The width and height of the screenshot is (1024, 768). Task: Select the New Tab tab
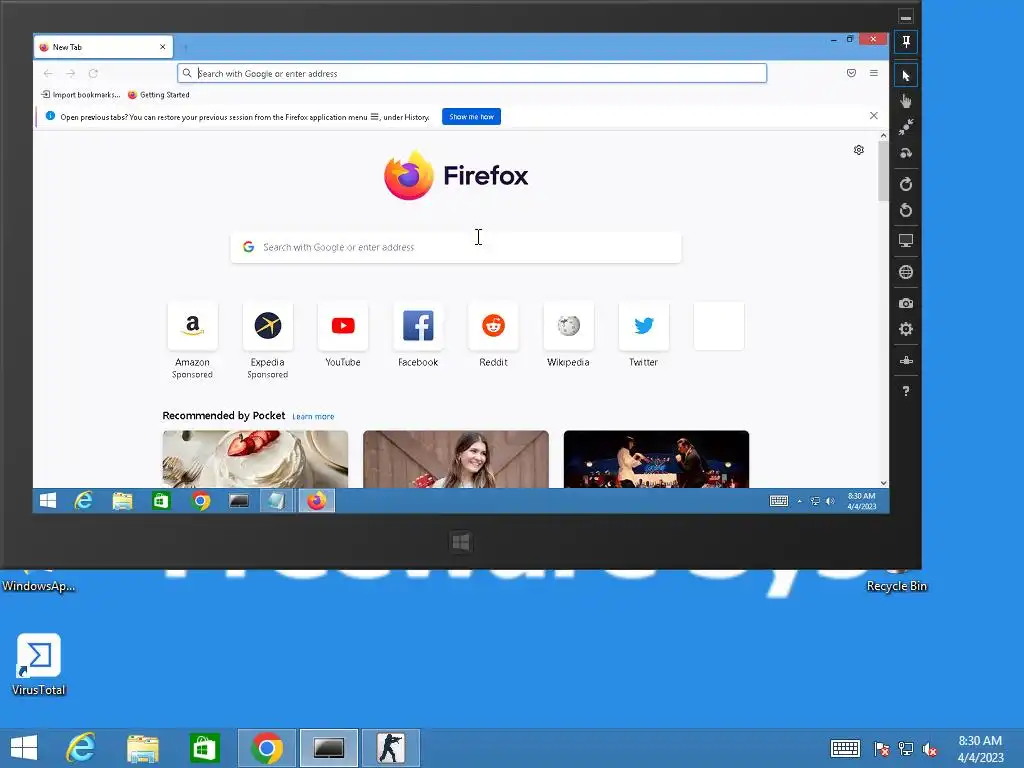pos(103,47)
